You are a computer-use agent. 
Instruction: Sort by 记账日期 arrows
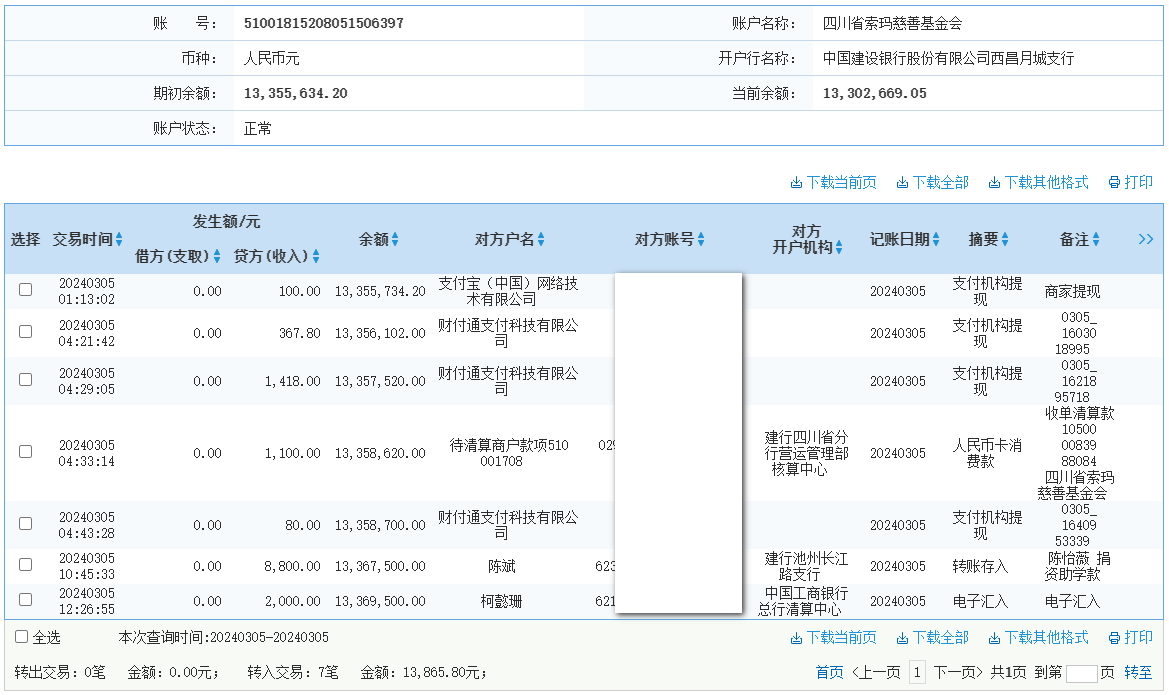click(x=936, y=239)
